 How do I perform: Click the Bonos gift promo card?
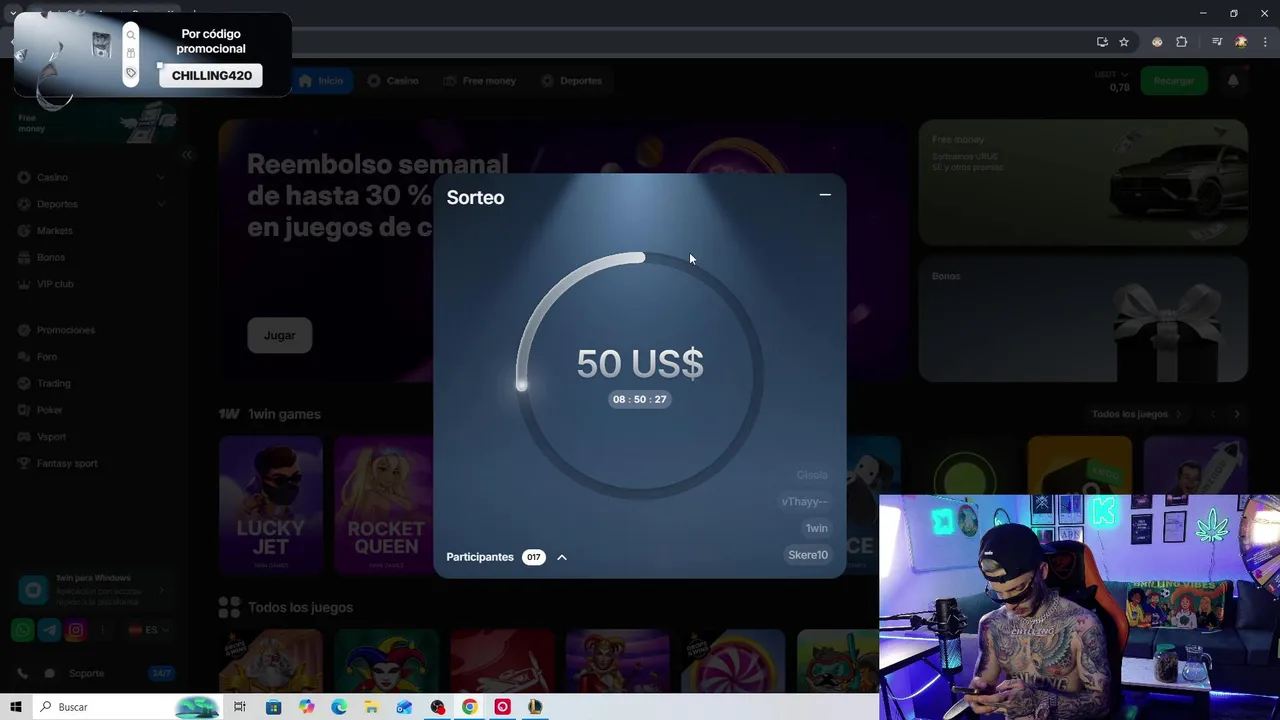(x=1083, y=319)
